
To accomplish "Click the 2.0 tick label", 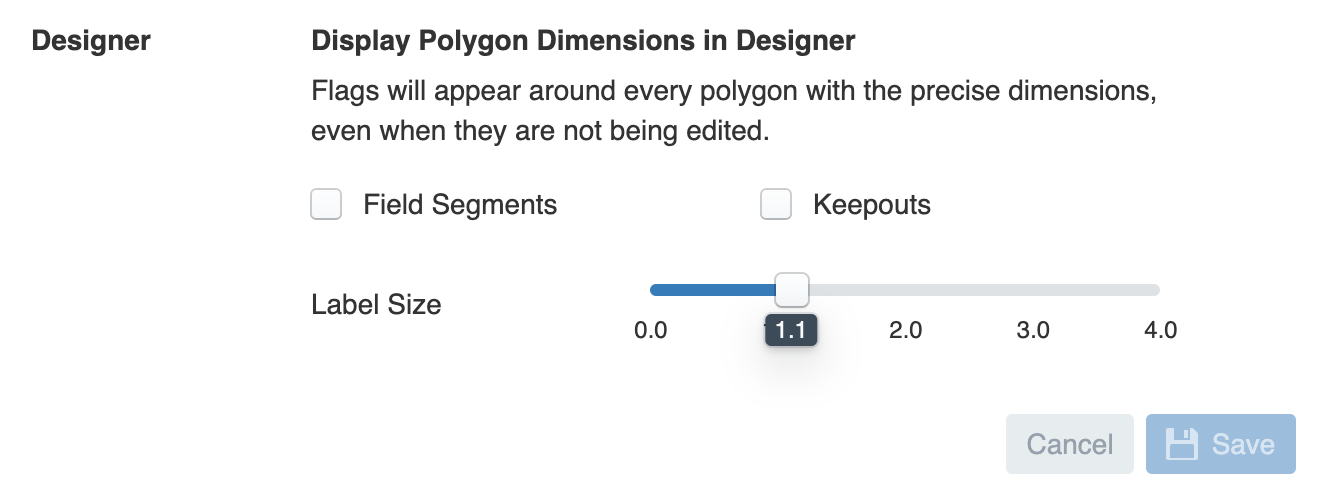I will coord(906,330).
